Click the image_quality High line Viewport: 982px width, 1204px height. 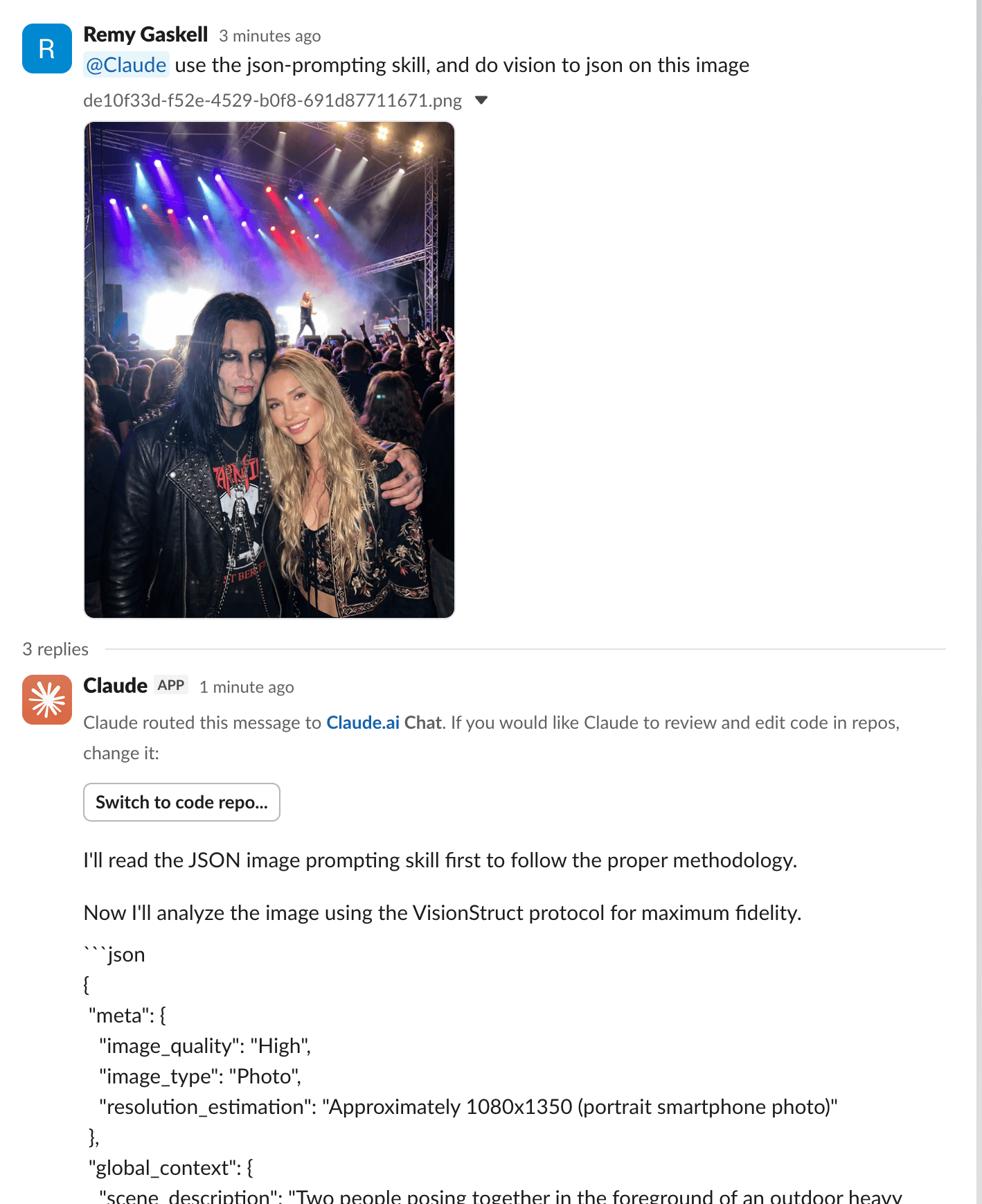tap(205, 1046)
